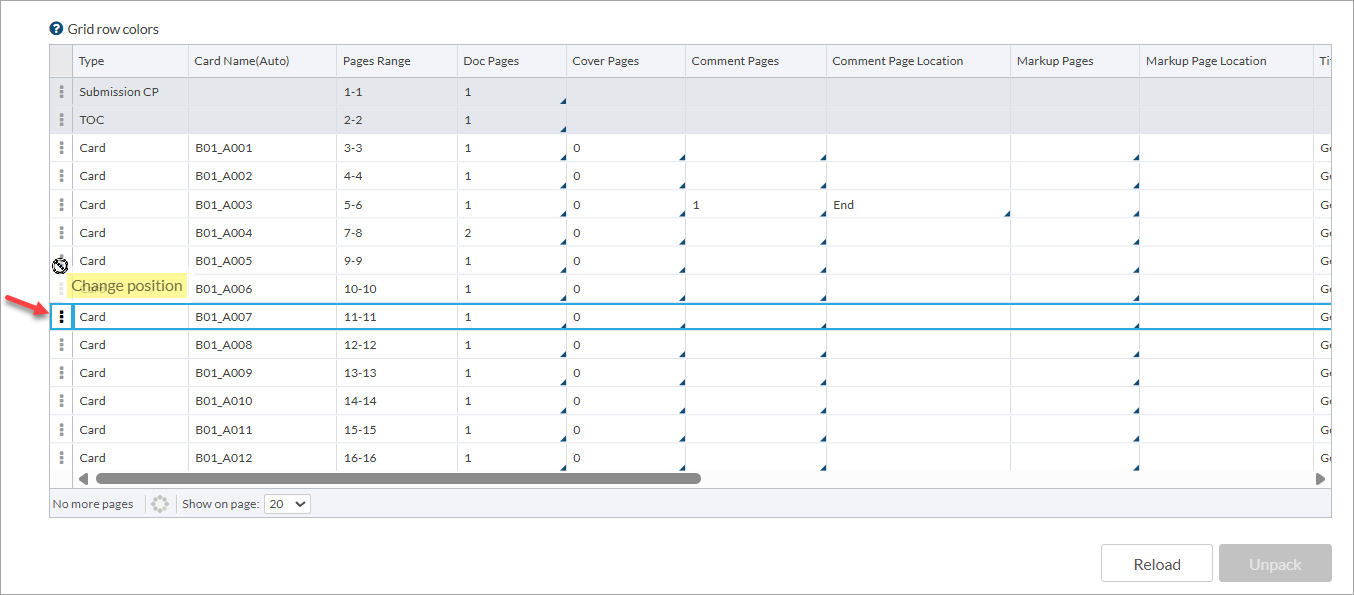Select the B01_A012 card name cell

click(x=262, y=458)
